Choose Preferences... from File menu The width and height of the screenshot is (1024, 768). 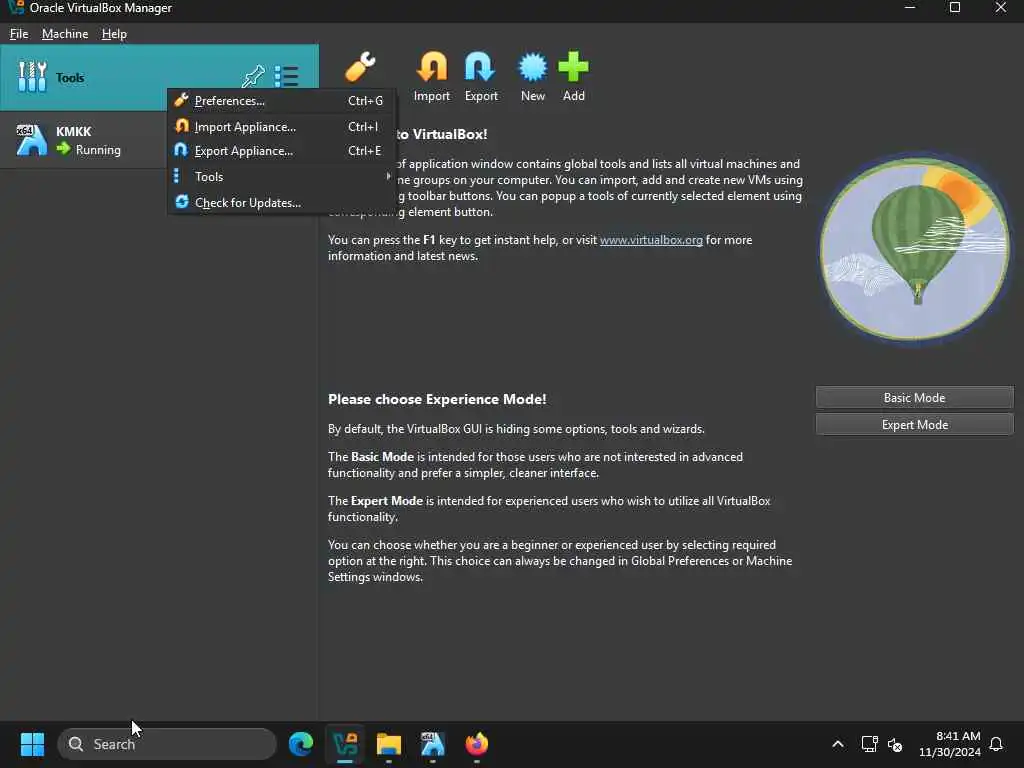[281, 101]
